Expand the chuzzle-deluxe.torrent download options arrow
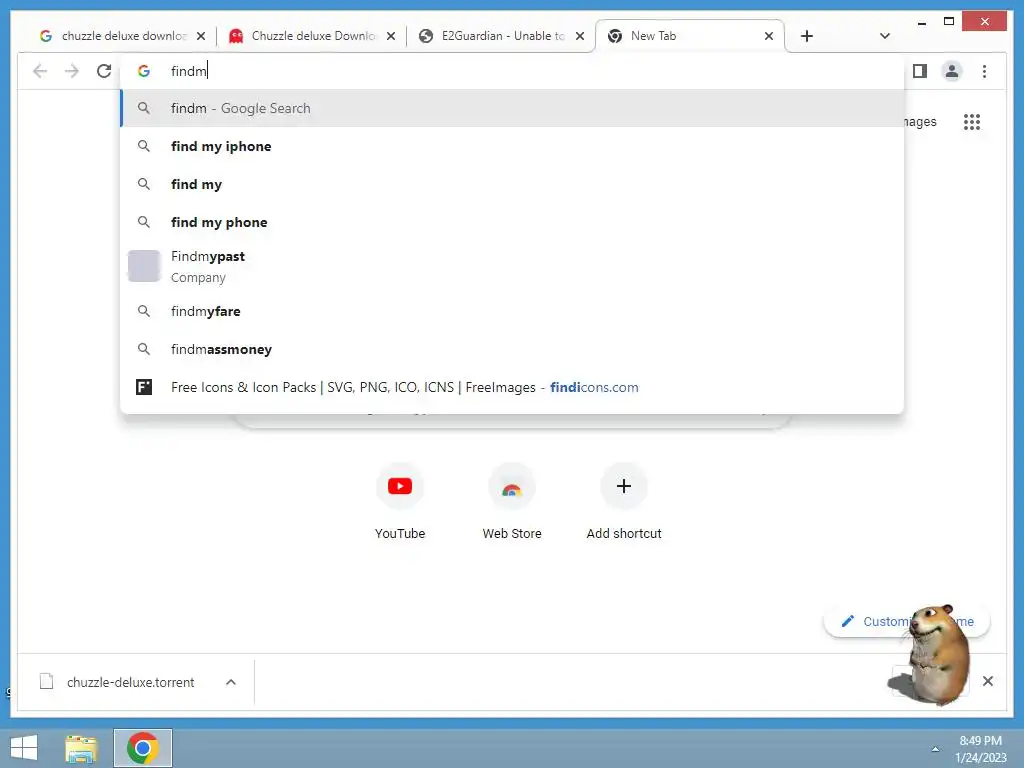Viewport: 1024px width, 768px height. [x=231, y=682]
